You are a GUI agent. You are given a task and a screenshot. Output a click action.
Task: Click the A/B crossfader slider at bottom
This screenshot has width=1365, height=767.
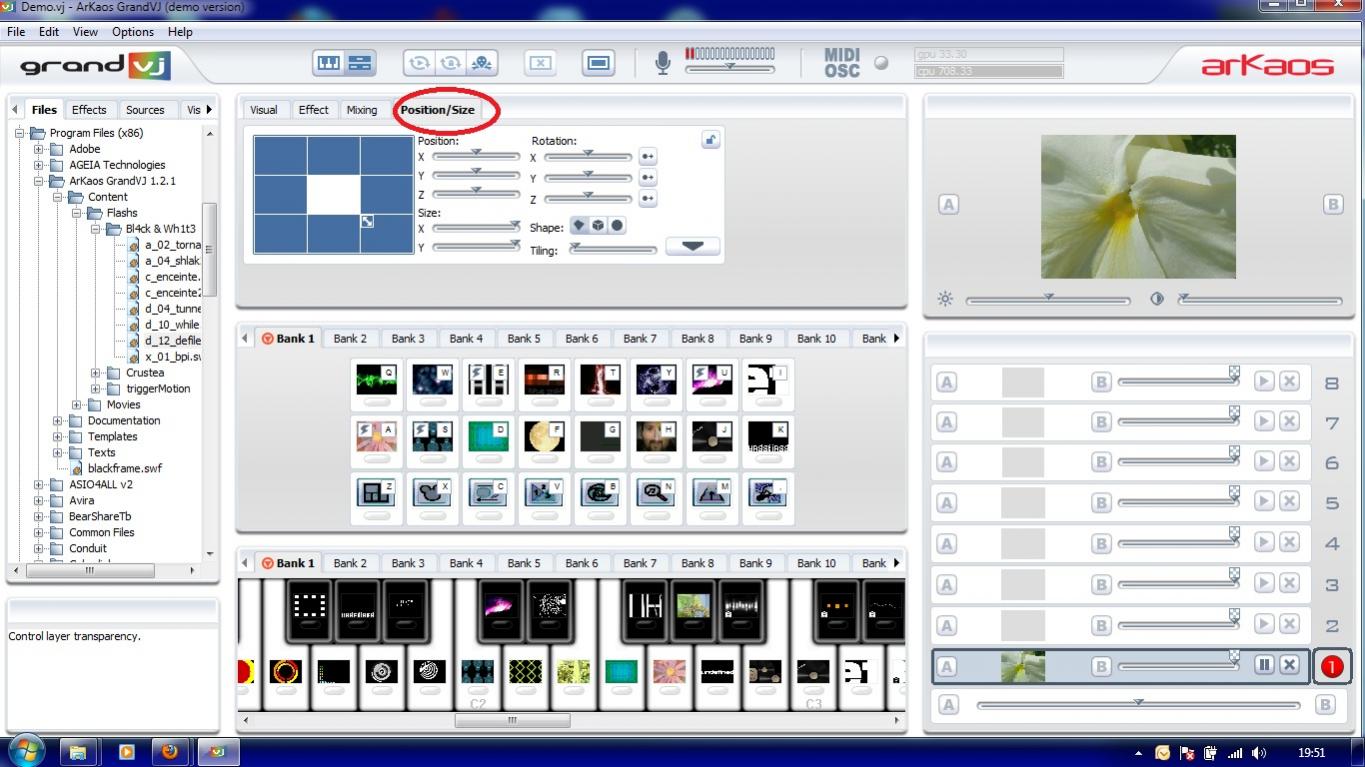(x=1138, y=705)
